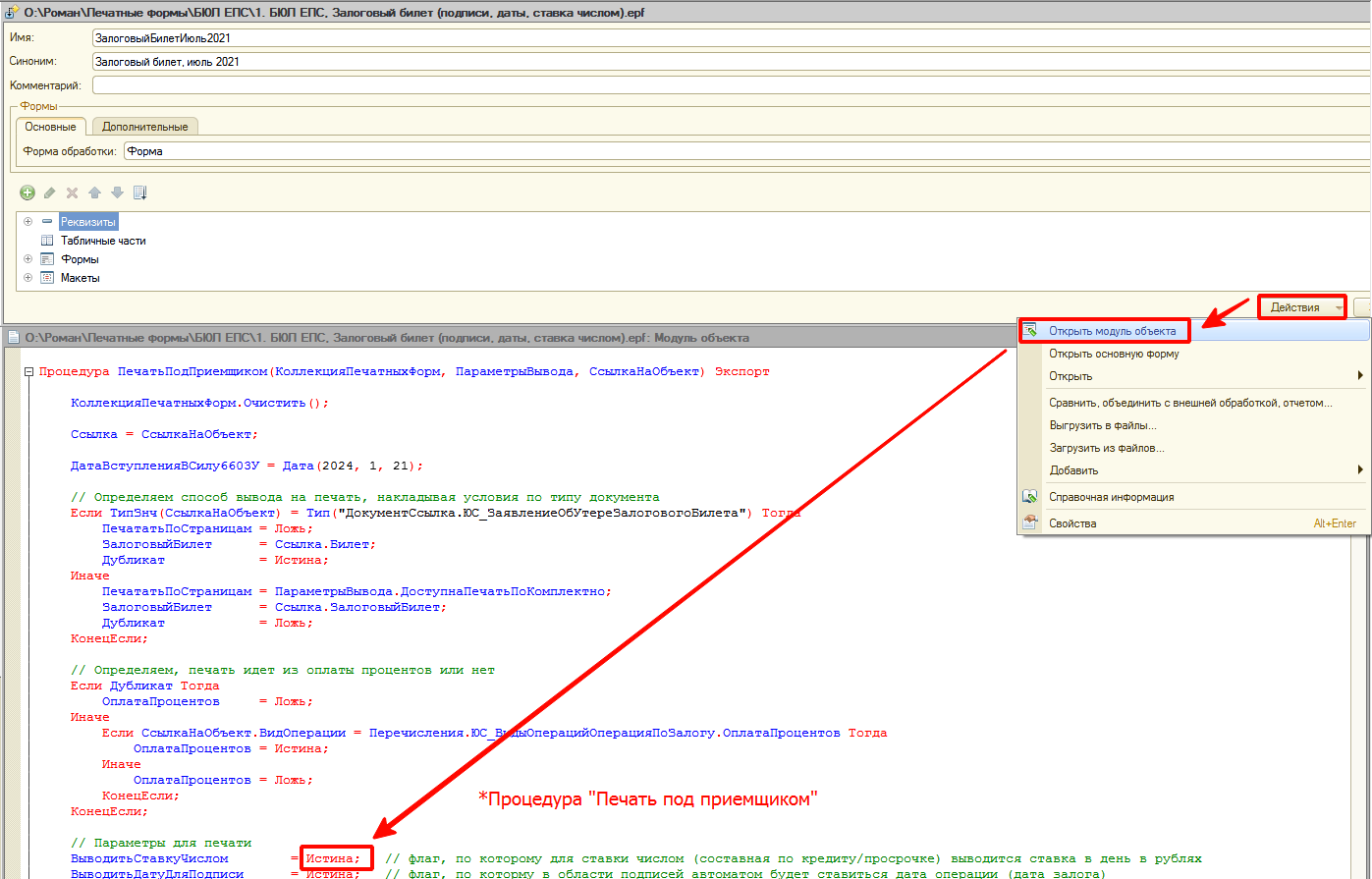The width and height of the screenshot is (1372, 879).
Task: Switch to the Основные tab
Action: (x=51, y=127)
